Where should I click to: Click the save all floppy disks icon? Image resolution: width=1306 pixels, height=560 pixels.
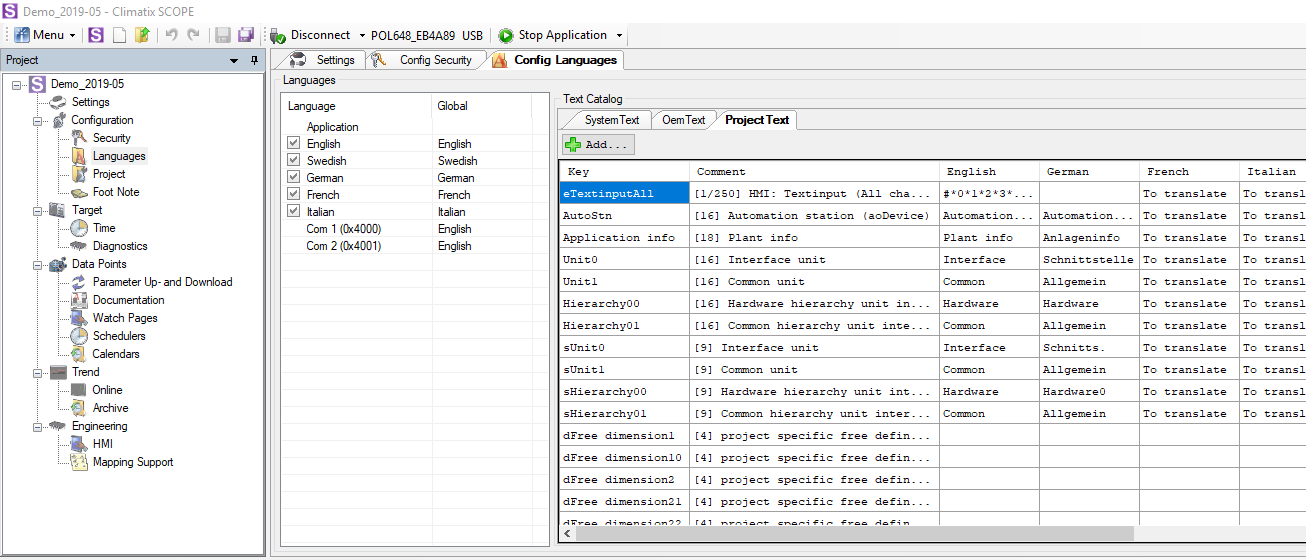pyautogui.click(x=246, y=35)
